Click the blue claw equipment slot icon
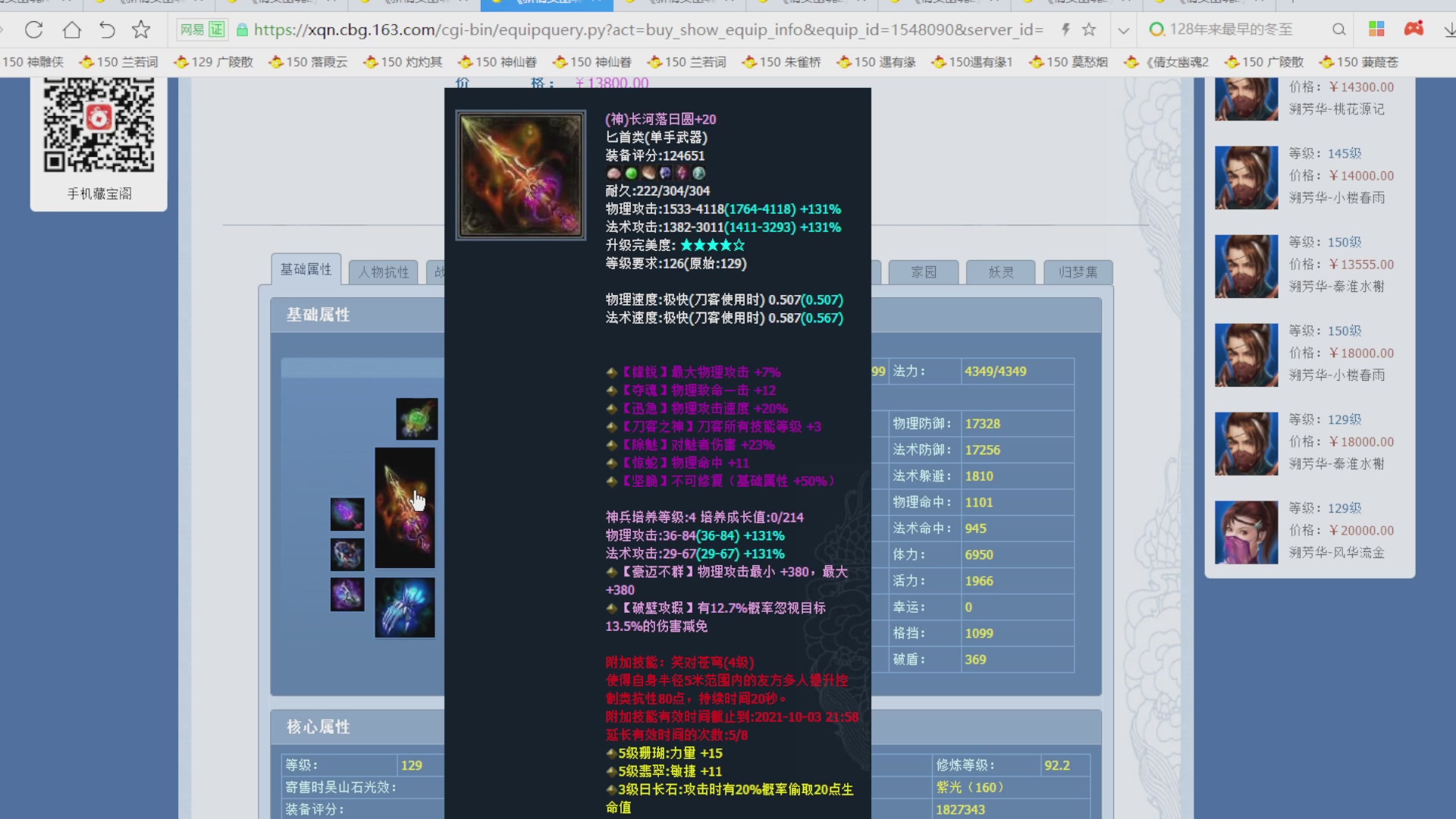The width and height of the screenshot is (1456, 819). [x=405, y=607]
